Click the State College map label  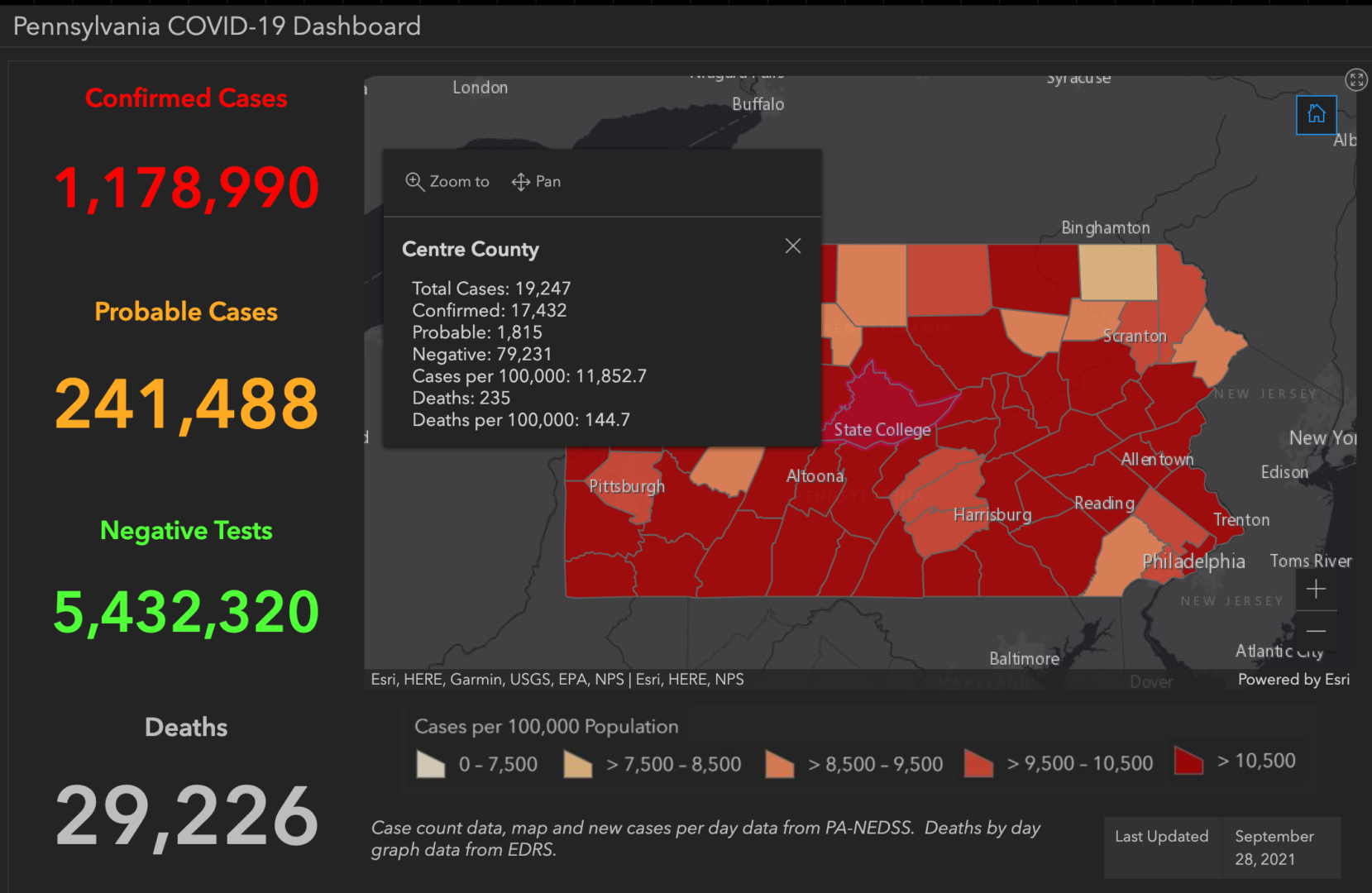coord(882,429)
